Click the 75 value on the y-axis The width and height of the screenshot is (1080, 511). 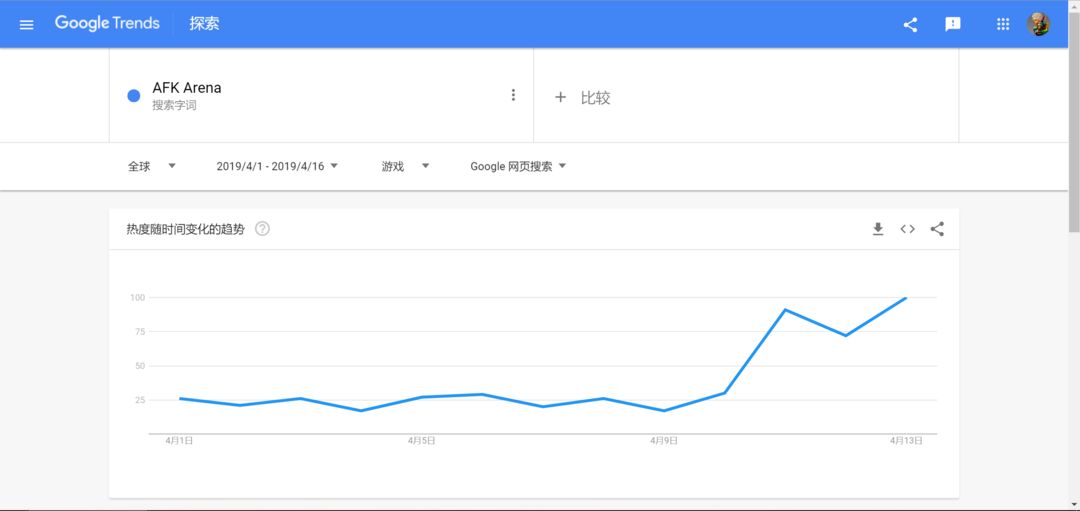[x=140, y=332]
